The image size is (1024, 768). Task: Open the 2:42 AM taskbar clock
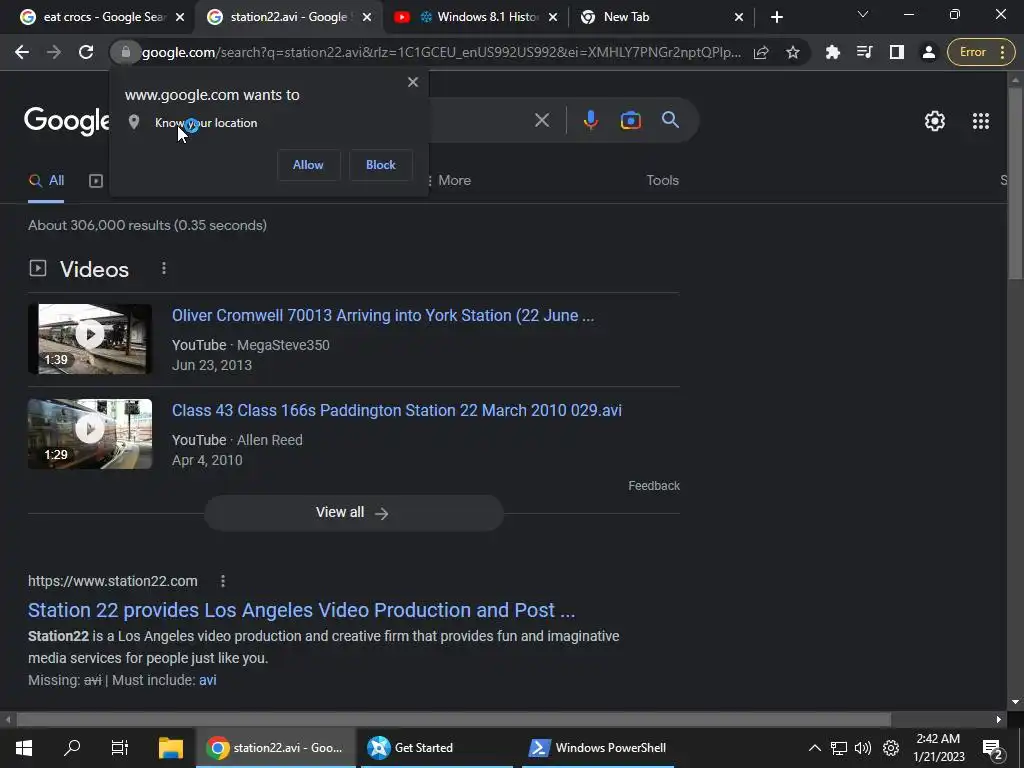[938, 748]
